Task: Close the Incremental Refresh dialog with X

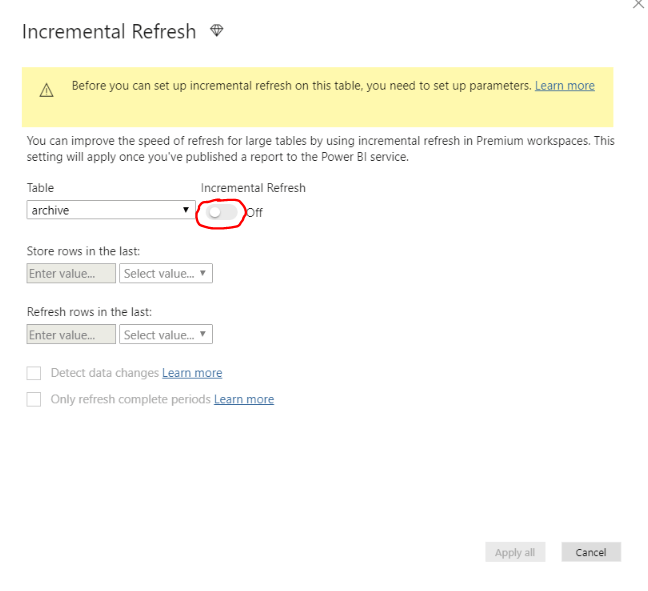Action: (638, 4)
